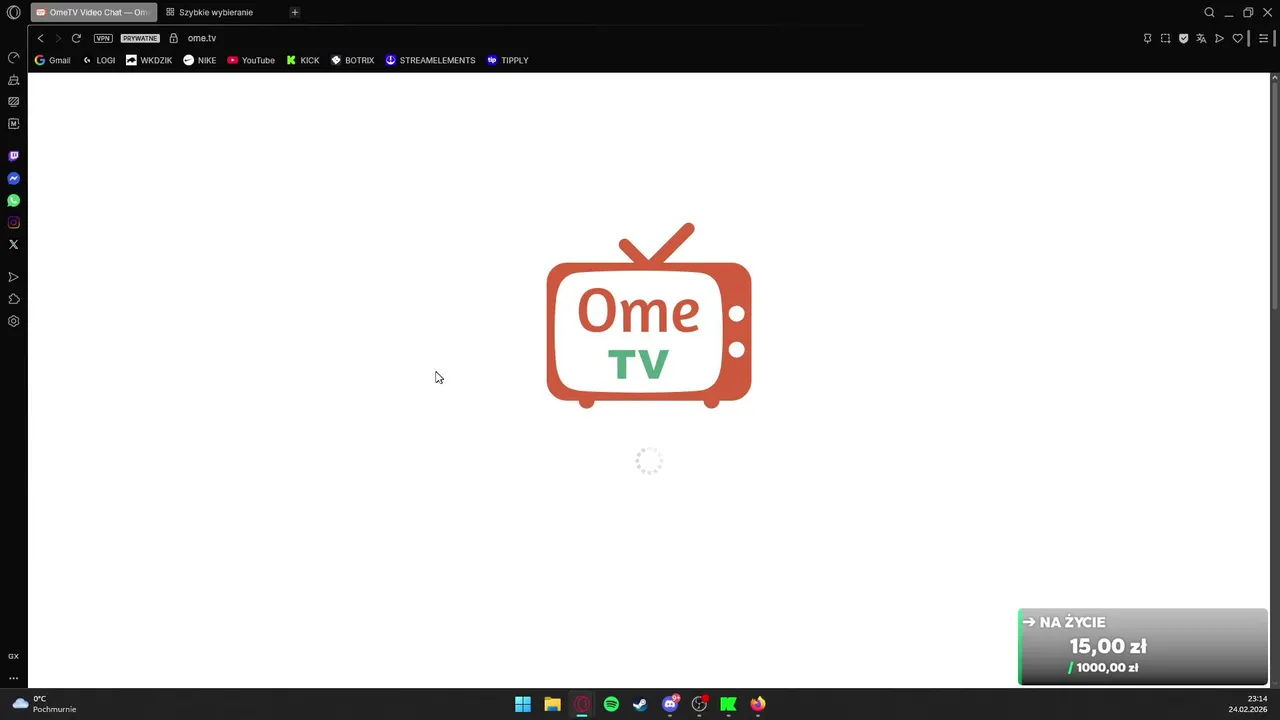
Task: Open the LOGI bookmark
Action: 99,60
